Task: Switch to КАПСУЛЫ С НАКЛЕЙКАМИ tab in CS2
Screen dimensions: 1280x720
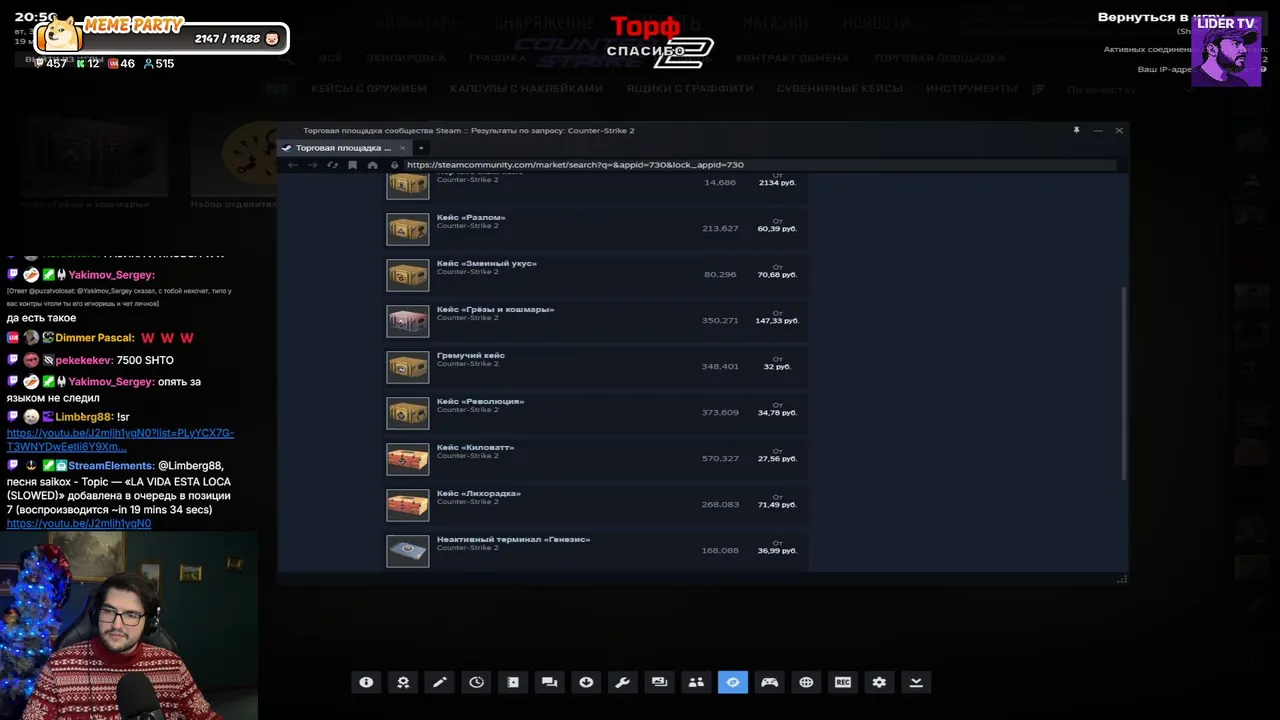Action: tap(526, 89)
